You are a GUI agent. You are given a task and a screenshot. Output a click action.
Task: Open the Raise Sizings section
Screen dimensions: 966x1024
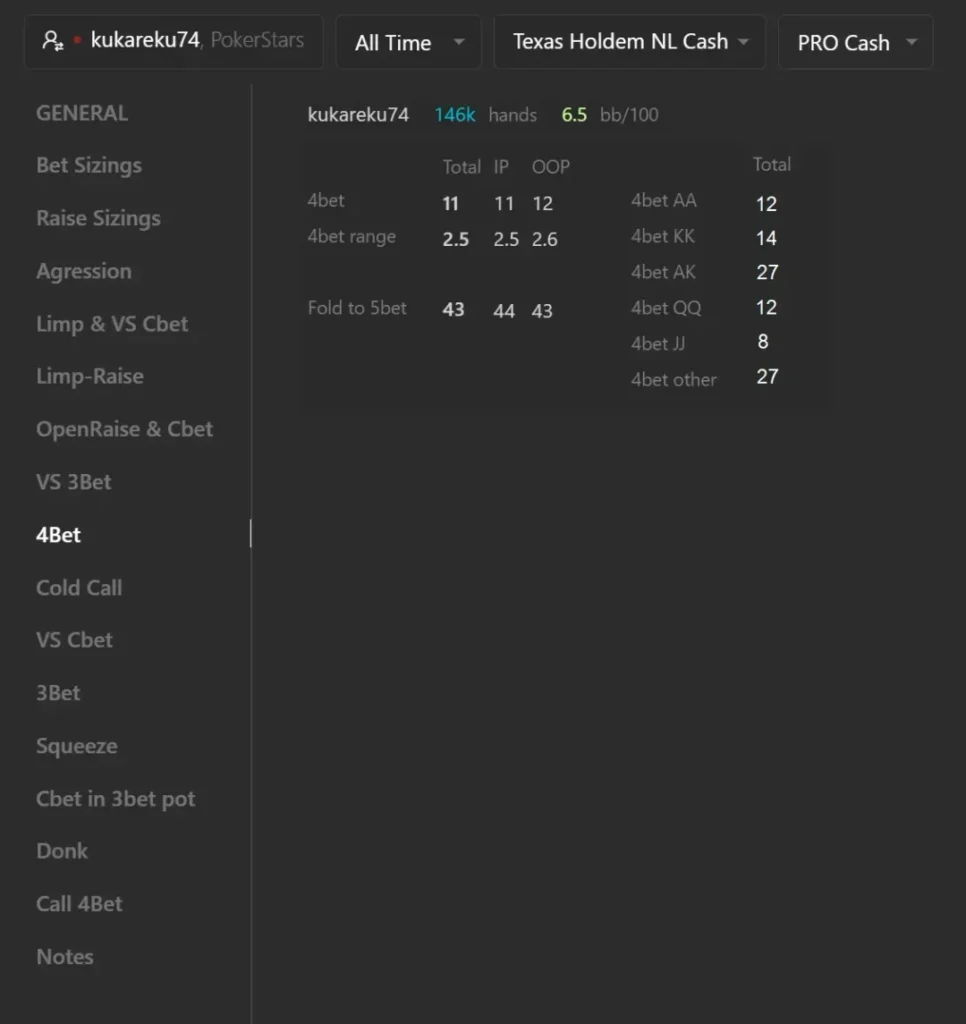(x=98, y=218)
